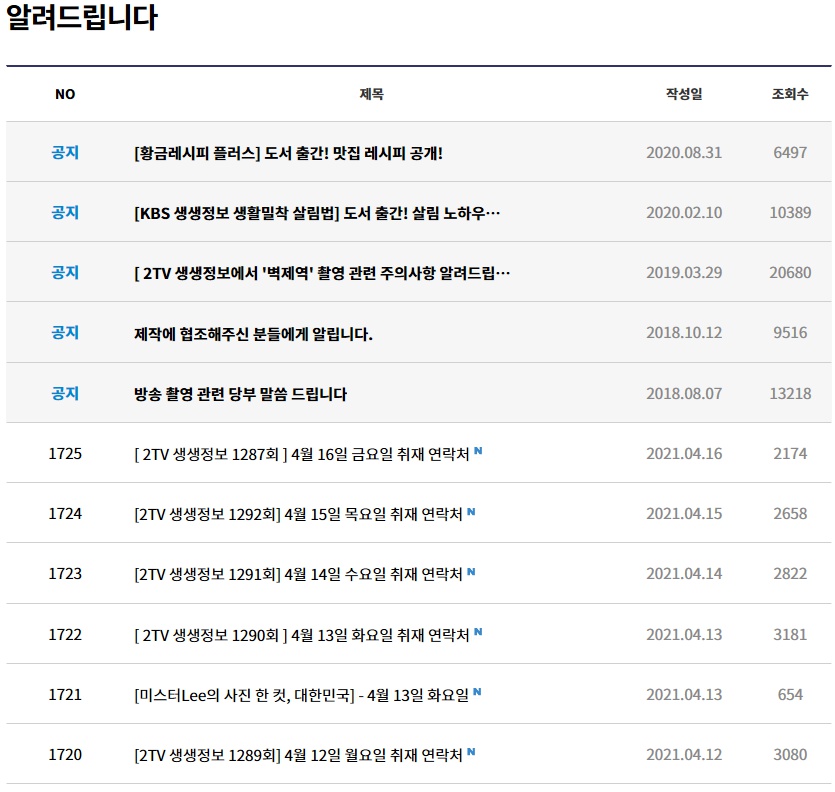The height and width of the screenshot is (792, 835).
Task: Click the '제목' column header
Action: click(372, 94)
